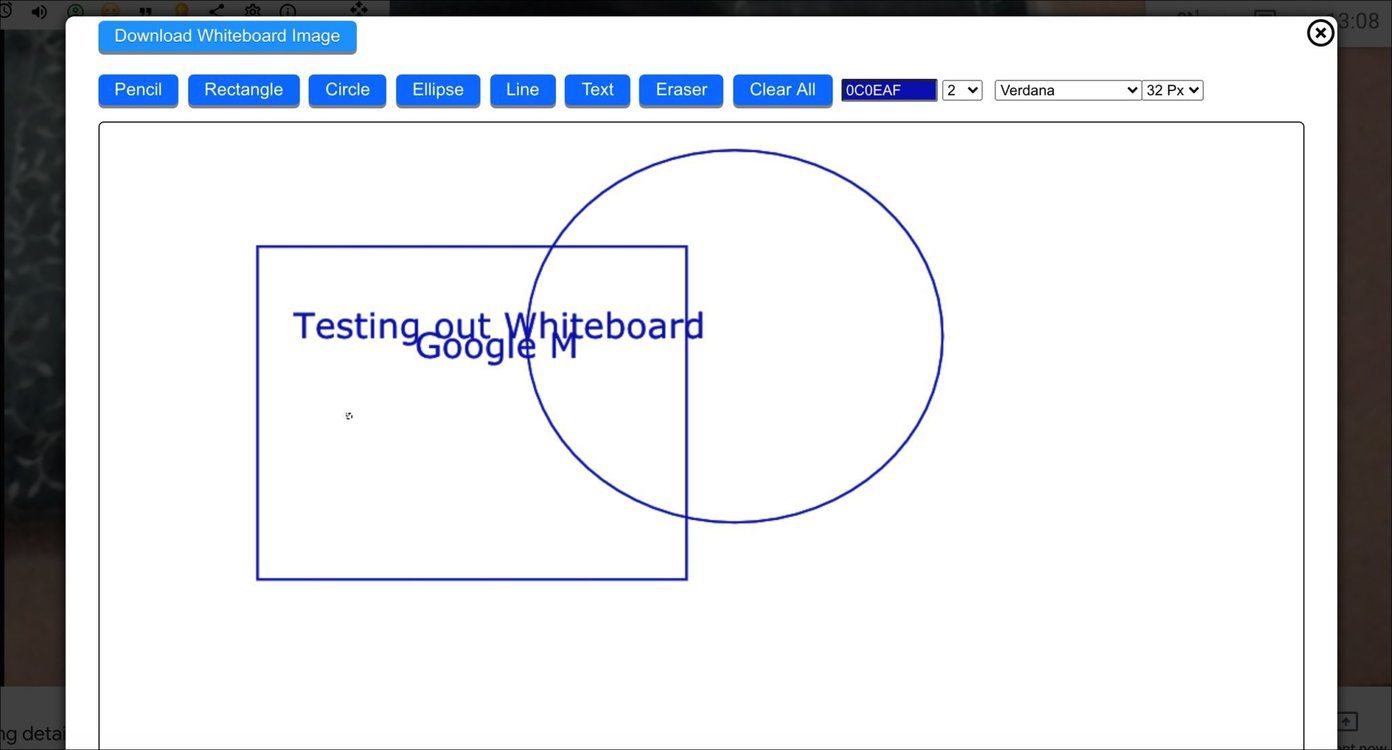1392x750 pixels.
Task: Clear All whiteboard content
Action: pyautogui.click(x=783, y=90)
